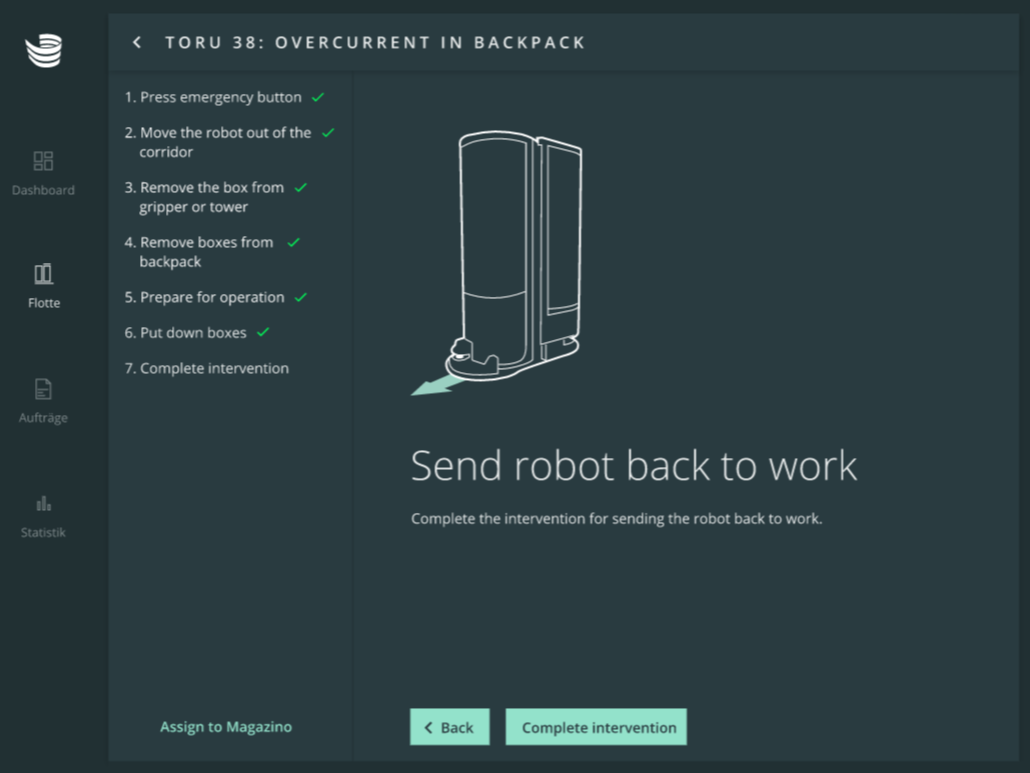Image resolution: width=1030 pixels, height=773 pixels.
Task: Go back using the header chevron
Action: tap(137, 42)
